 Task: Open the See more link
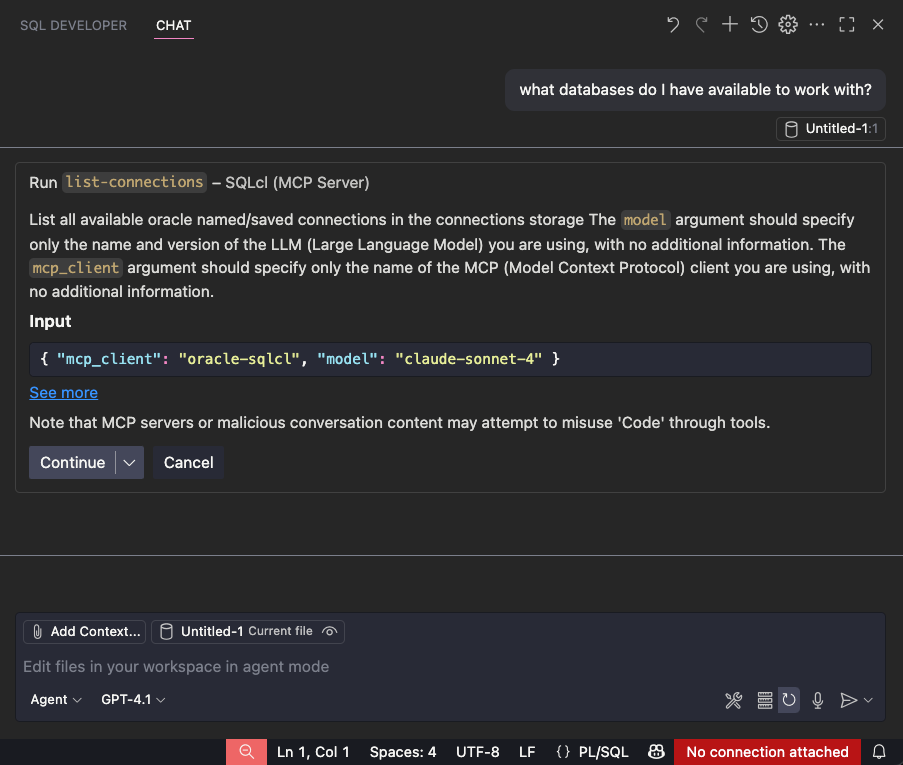(x=63, y=393)
